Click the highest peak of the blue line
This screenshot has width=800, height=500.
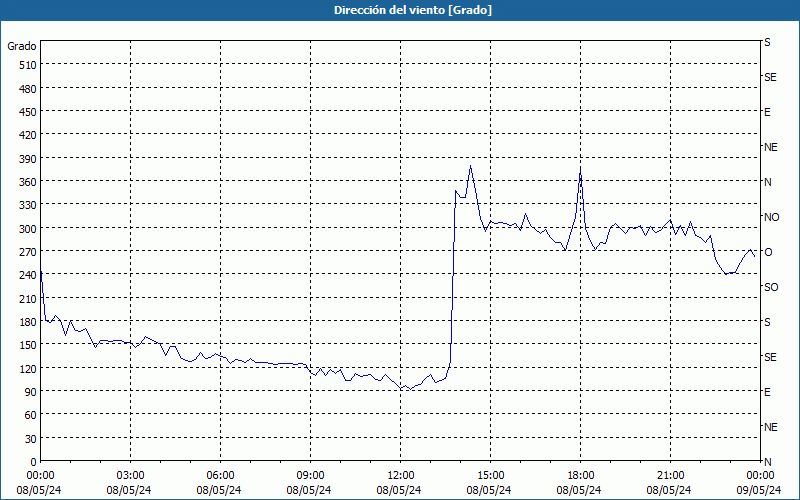click(x=470, y=166)
